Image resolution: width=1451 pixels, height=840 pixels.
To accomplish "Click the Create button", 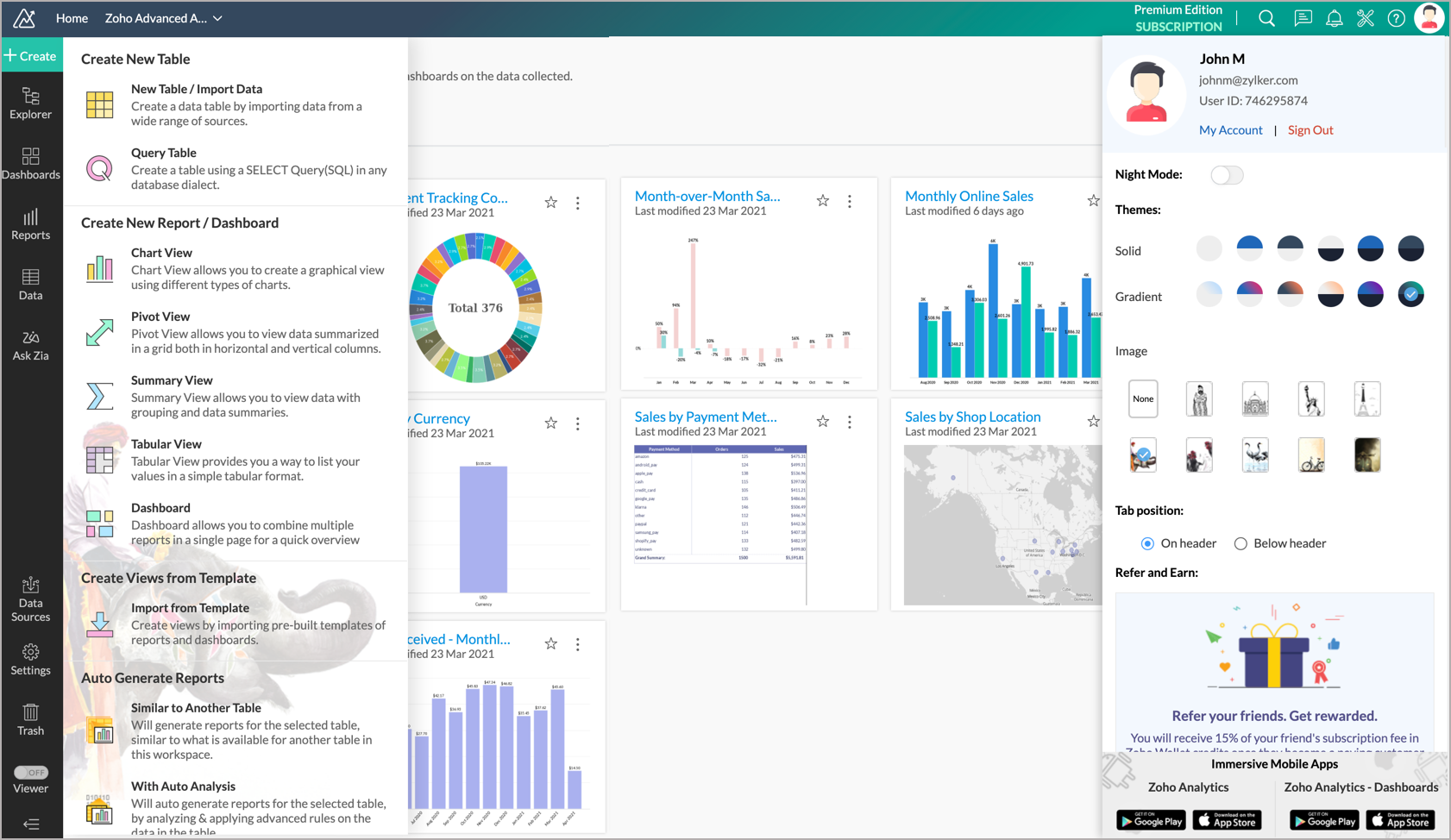I will point(31,56).
